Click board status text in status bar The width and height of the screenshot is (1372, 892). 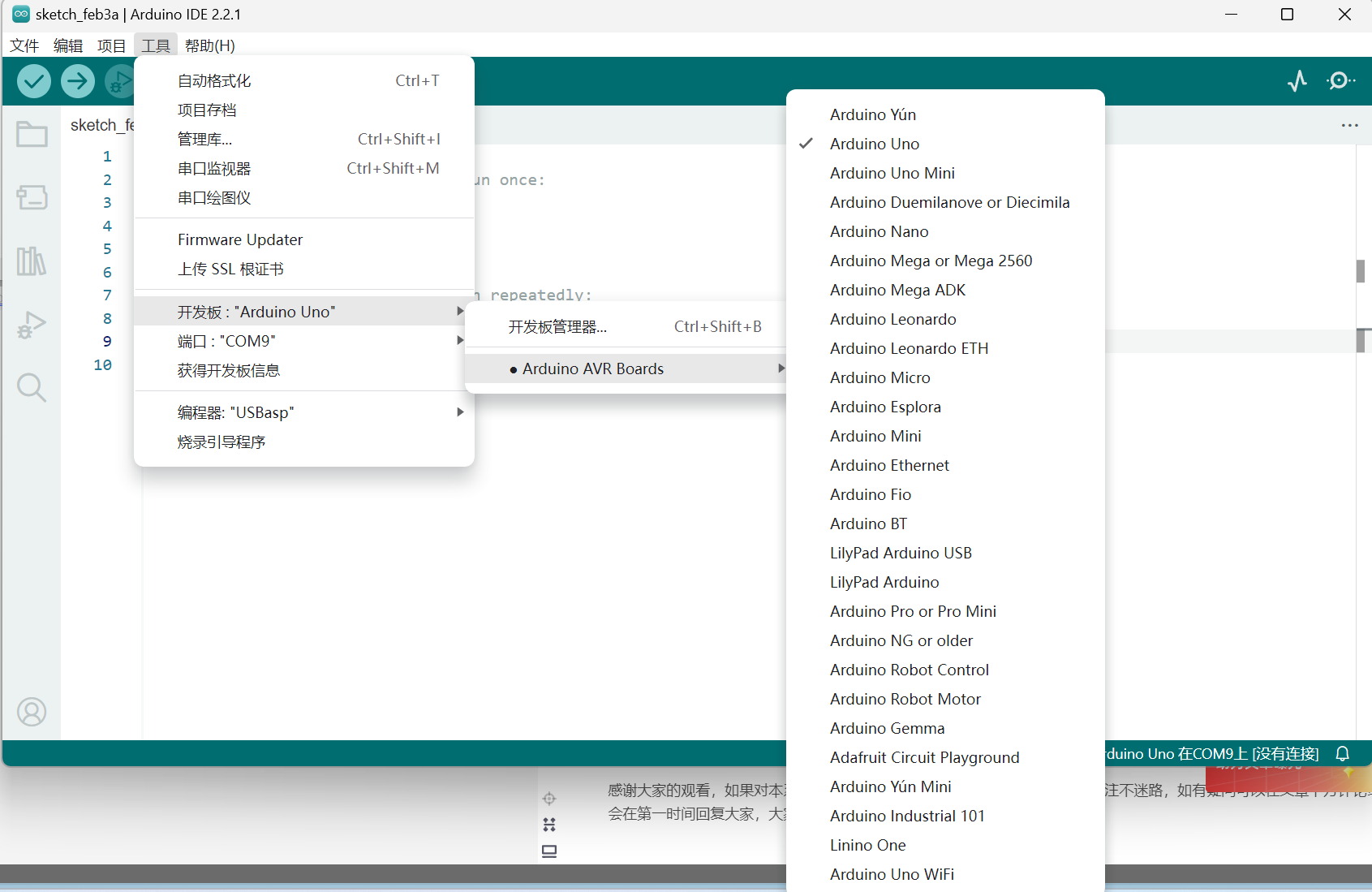click(x=1212, y=754)
